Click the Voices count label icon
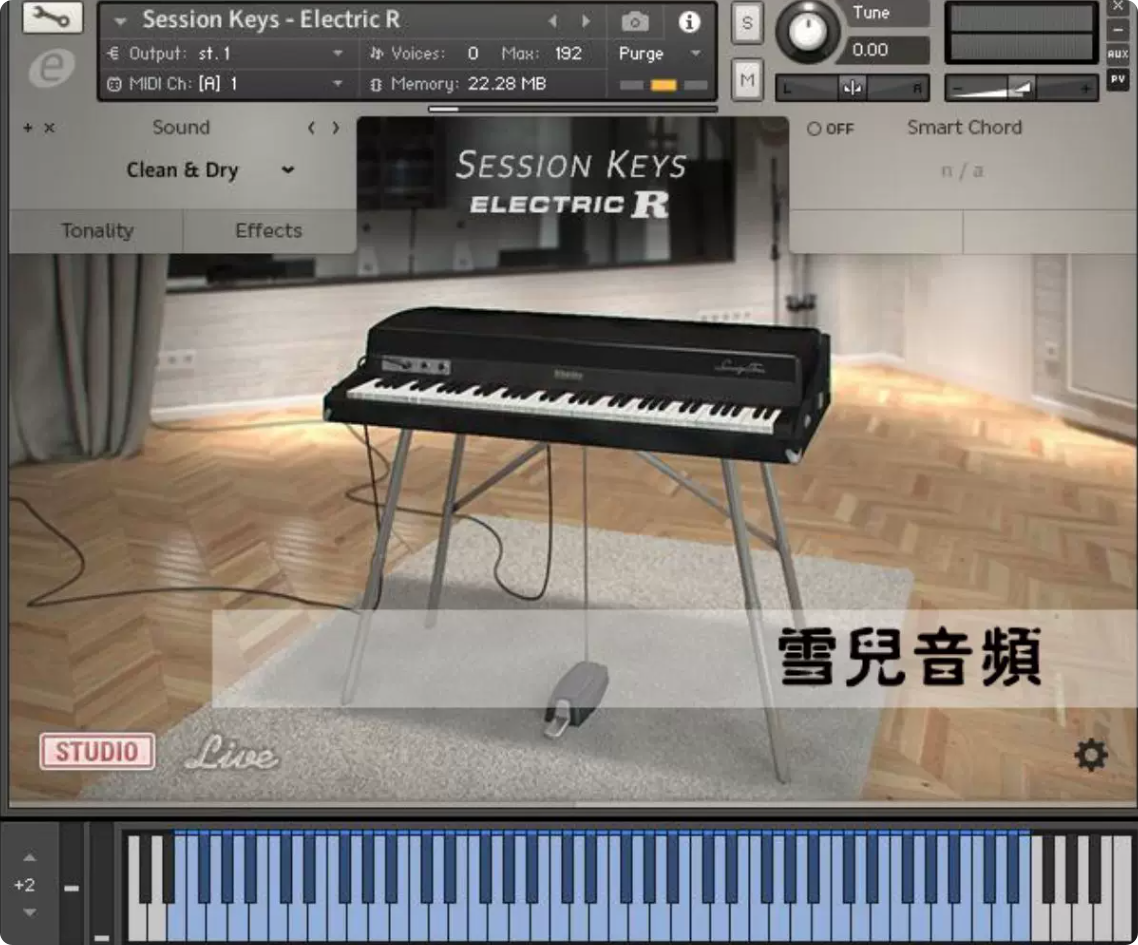Screen dimensions: 1138x945 pyautogui.click(x=376, y=53)
